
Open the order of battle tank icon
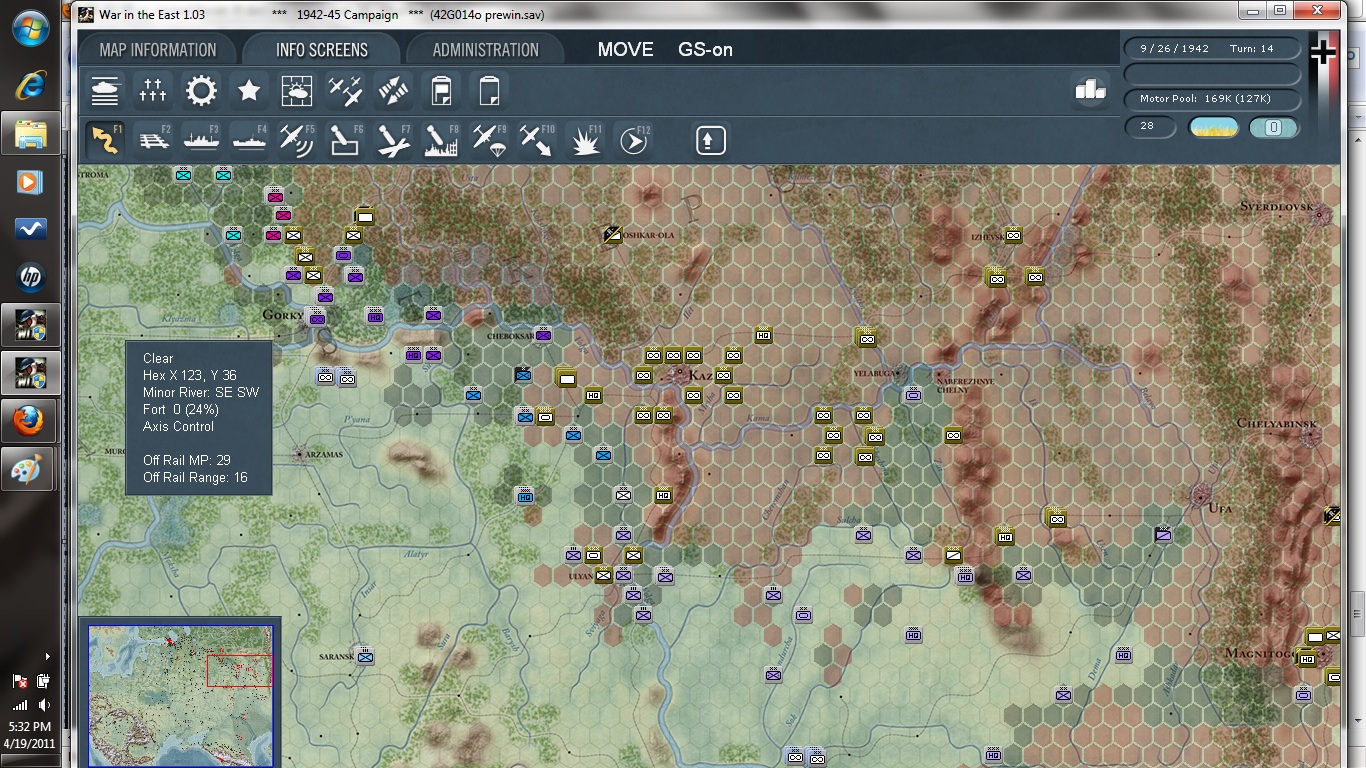pyautogui.click(x=105, y=92)
